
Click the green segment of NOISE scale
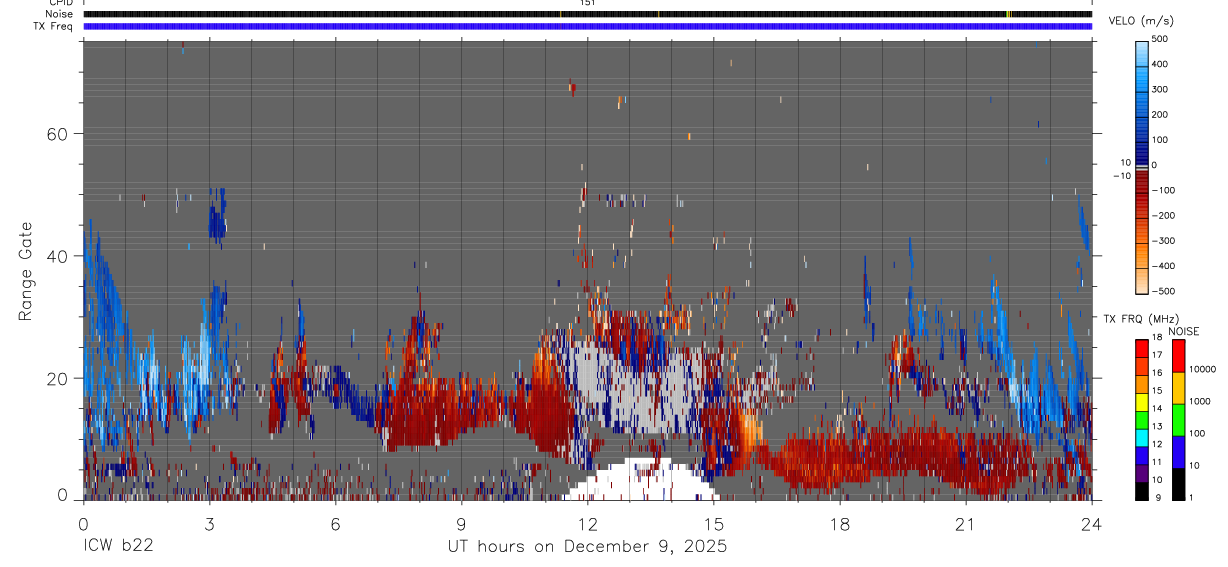1178,420
